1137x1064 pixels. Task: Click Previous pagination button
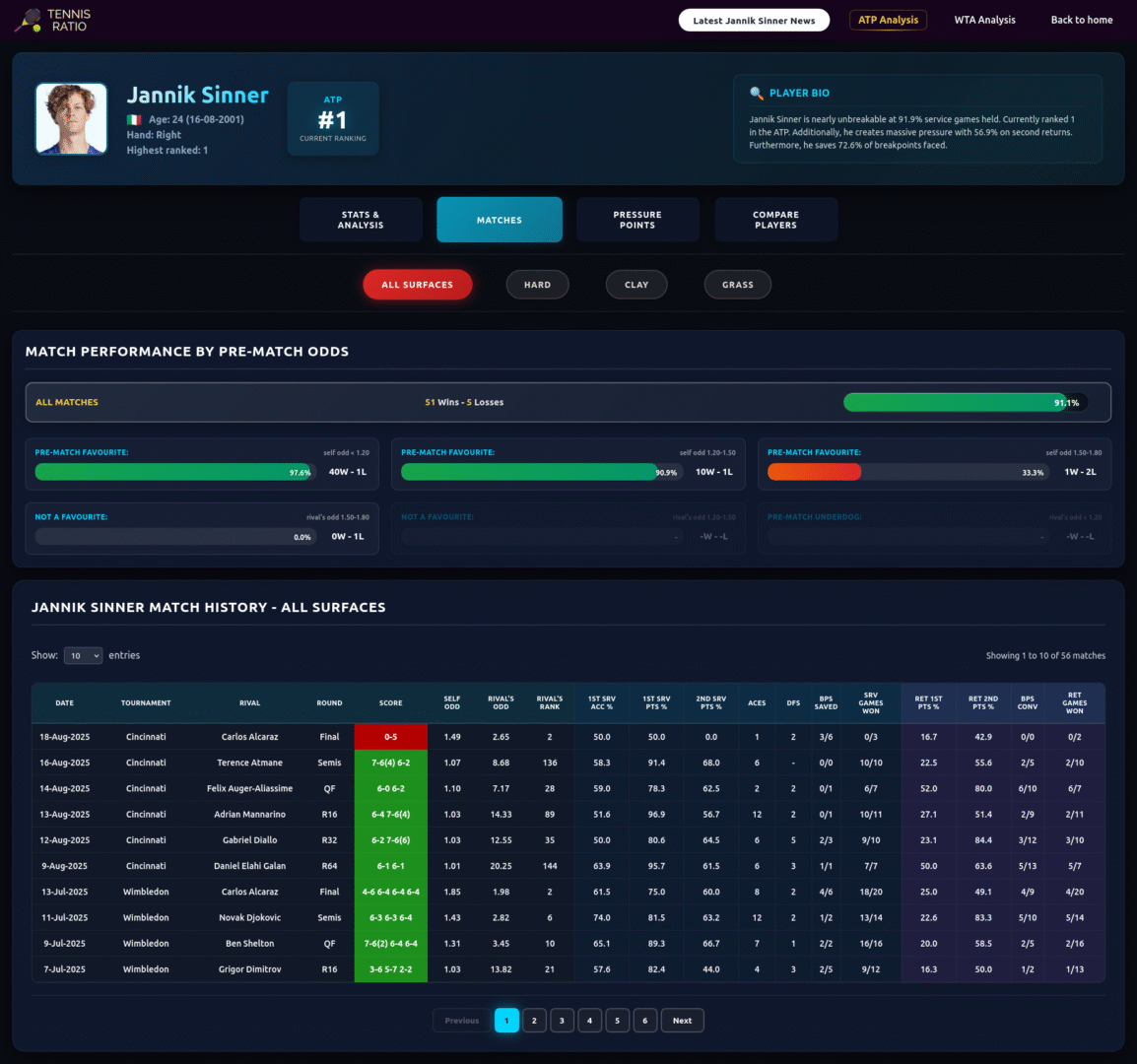point(462,1021)
